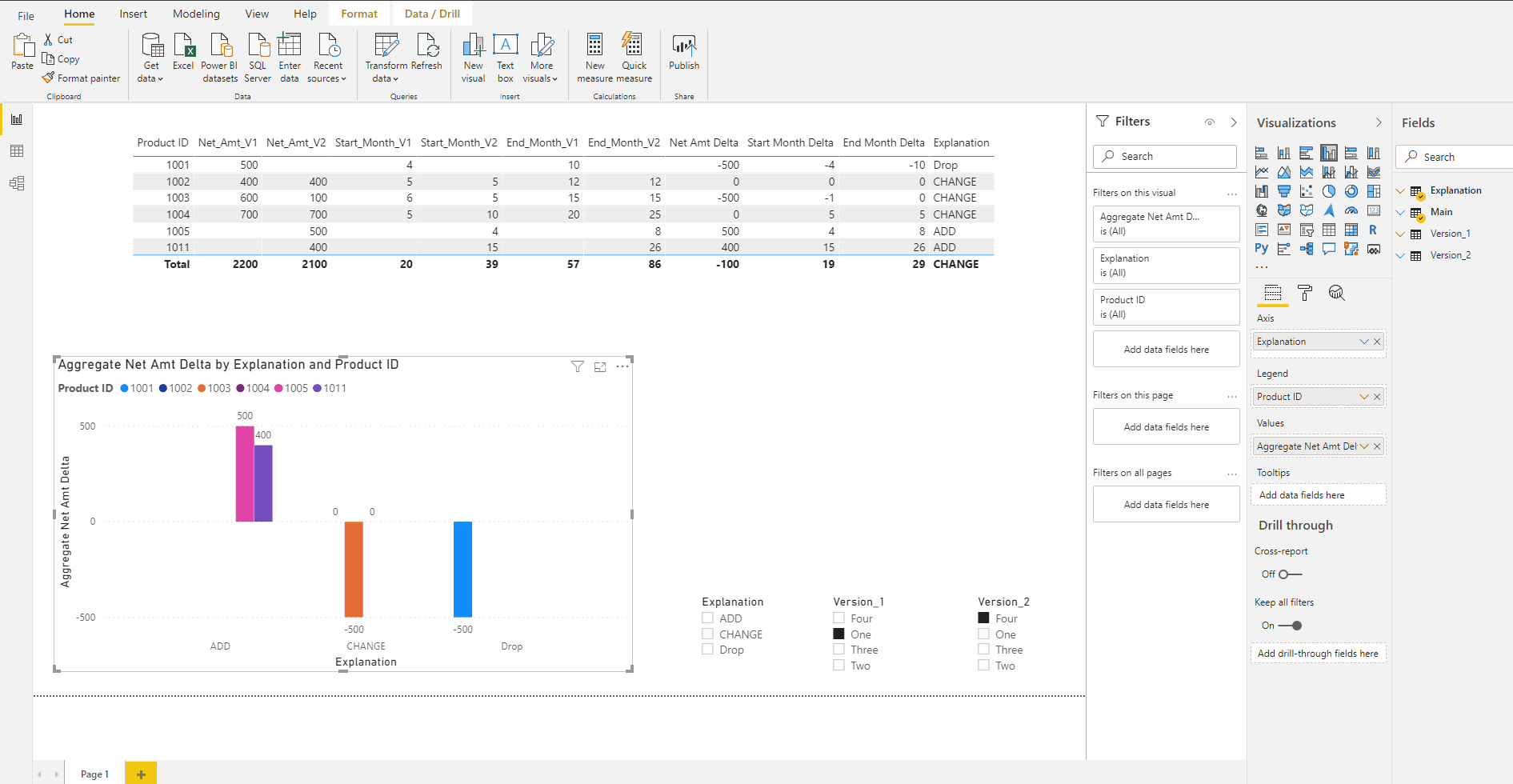Collapse the Filters pane chevron
Screen dimensions: 1513x784
click(x=1234, y=122)
